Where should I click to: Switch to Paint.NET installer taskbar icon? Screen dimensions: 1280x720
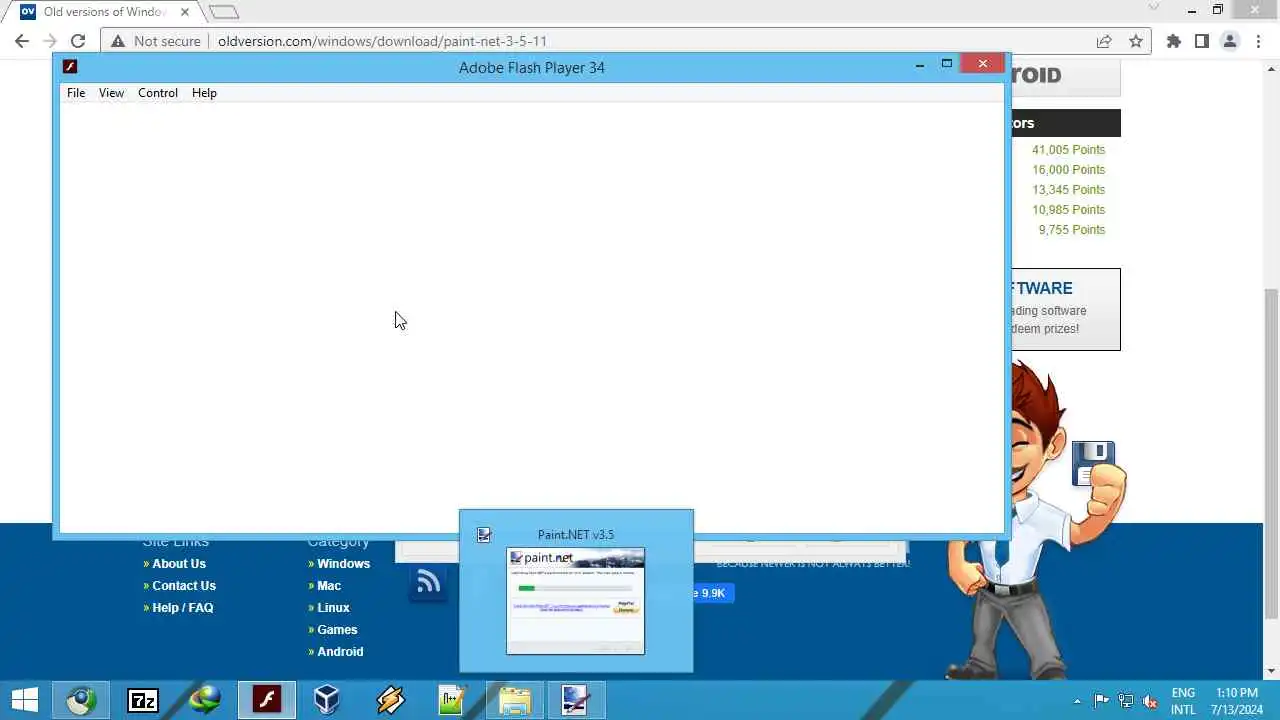pos(575,700)
